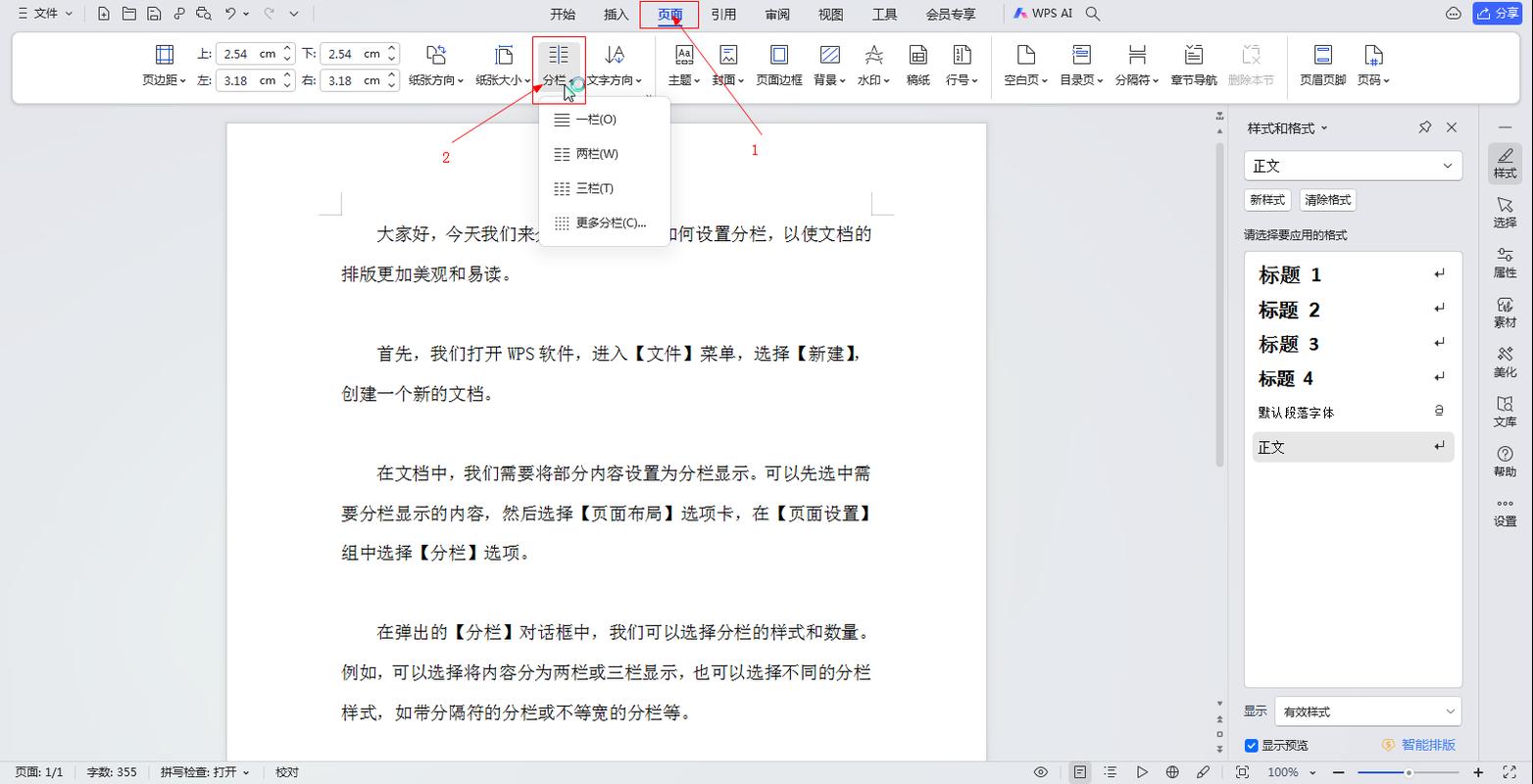Viewport: 1533px width, 784px height.
Task: Toggle fullscreen icon in status bar
Action: point(1508,772)
